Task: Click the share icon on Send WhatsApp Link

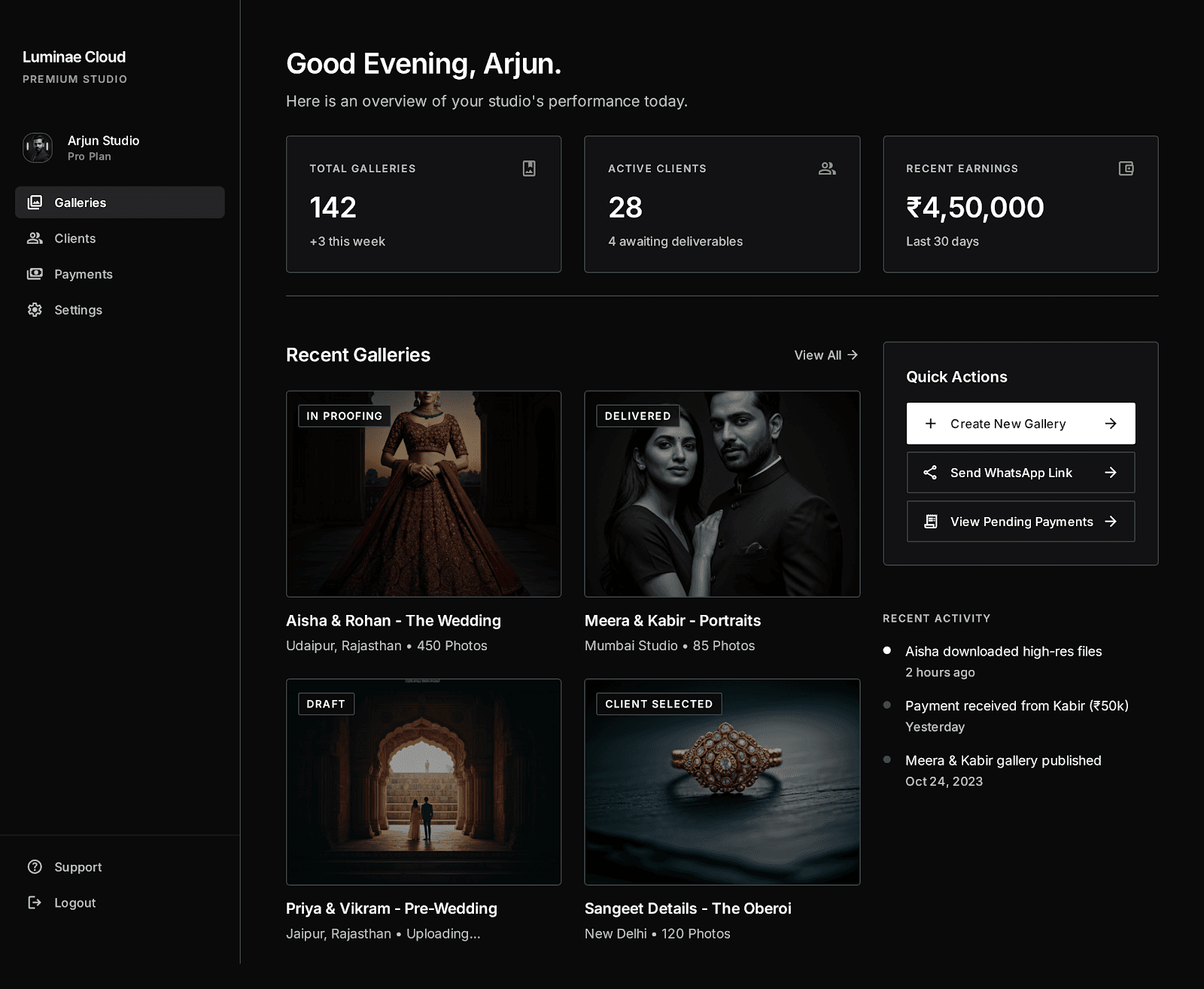Action: 931,473
